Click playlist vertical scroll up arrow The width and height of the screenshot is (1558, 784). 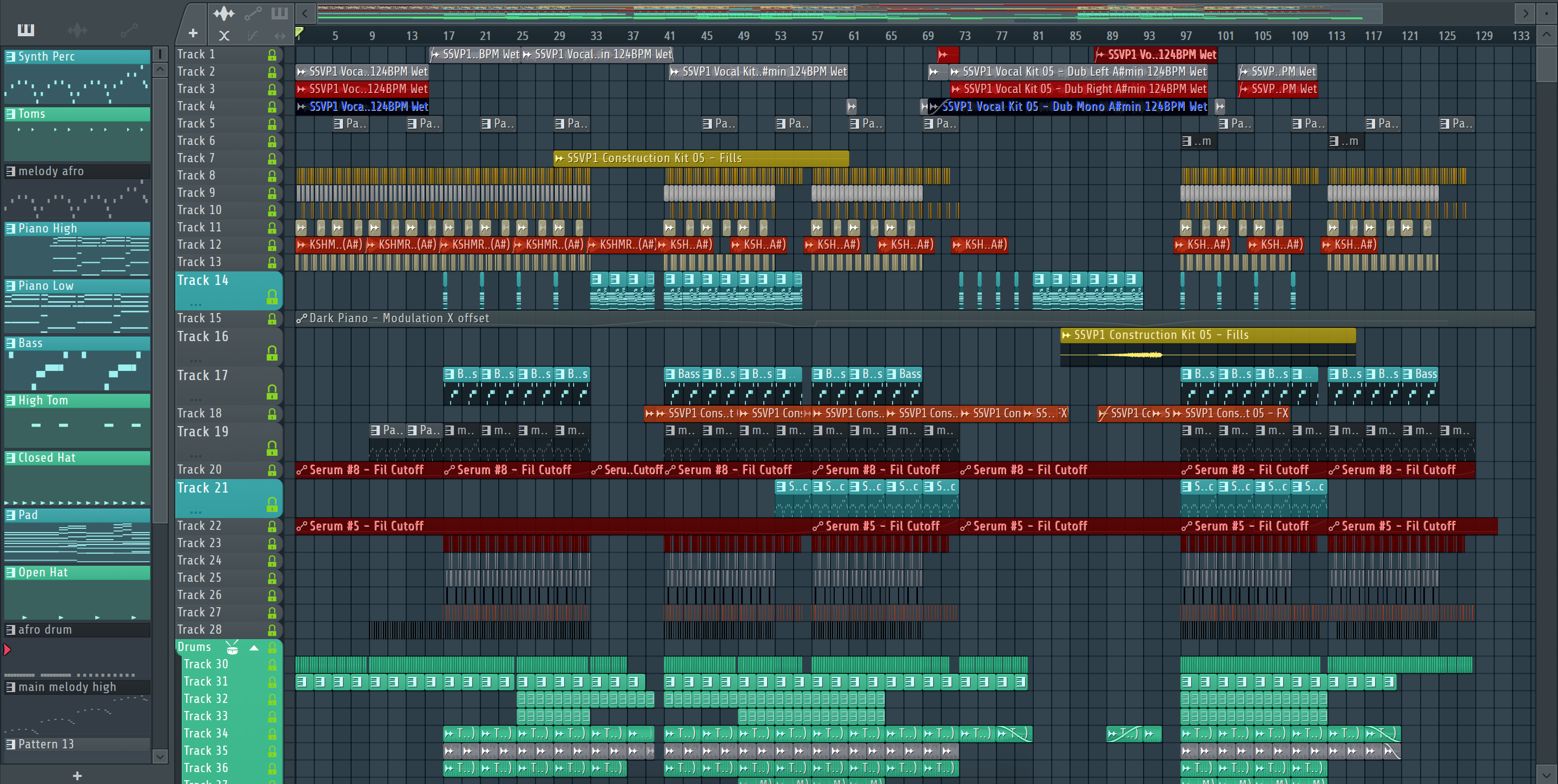click(1546, 35)
